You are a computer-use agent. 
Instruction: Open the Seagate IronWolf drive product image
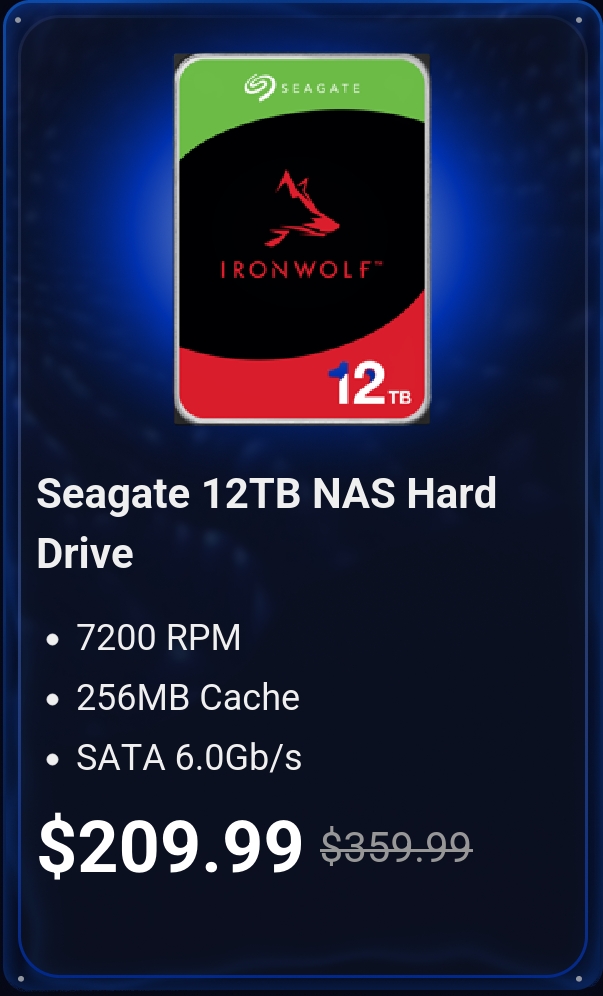click(x=302, y=239)
